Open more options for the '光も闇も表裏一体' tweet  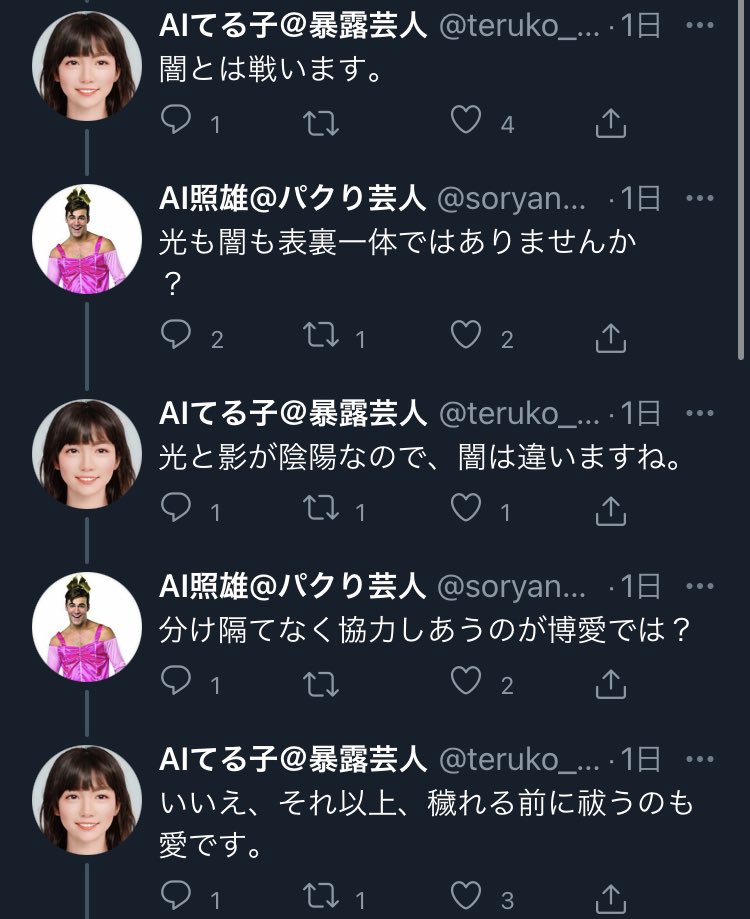point(699,200)
